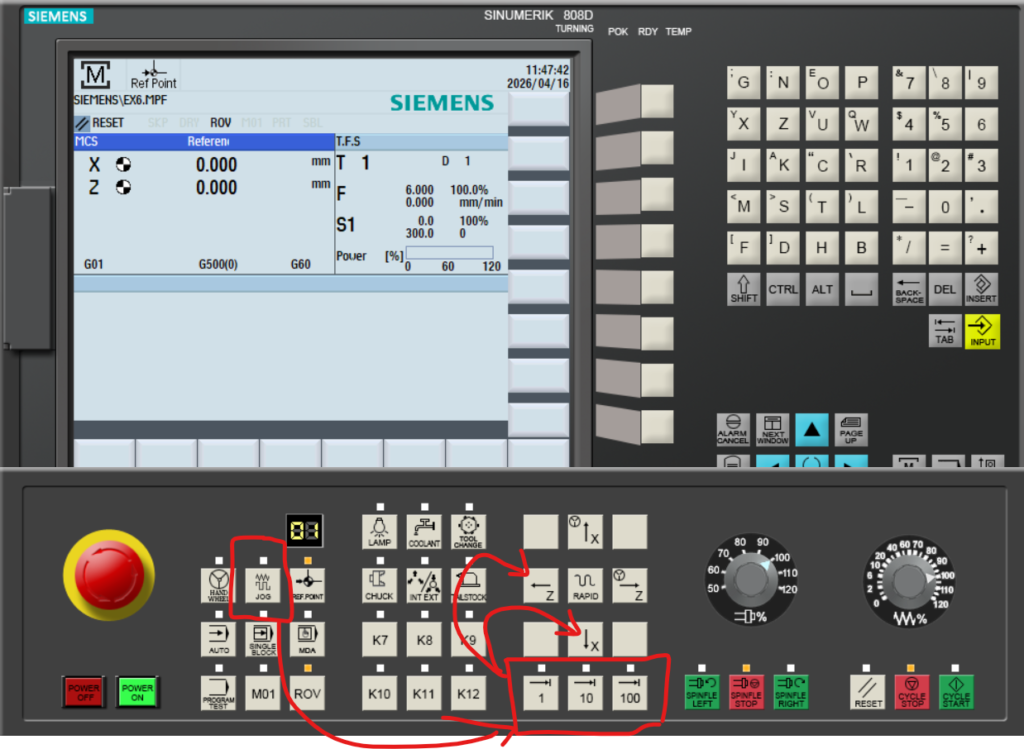Click the spindle speed override dial

pyautogui.click(x=745, y=579)
